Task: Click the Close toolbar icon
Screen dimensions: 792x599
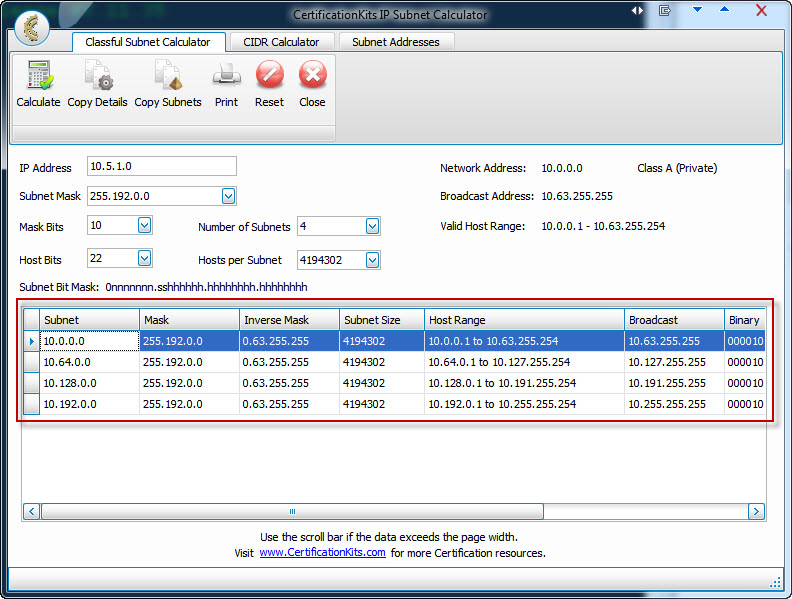Action: pyautogui.click(x=313, y=75)
